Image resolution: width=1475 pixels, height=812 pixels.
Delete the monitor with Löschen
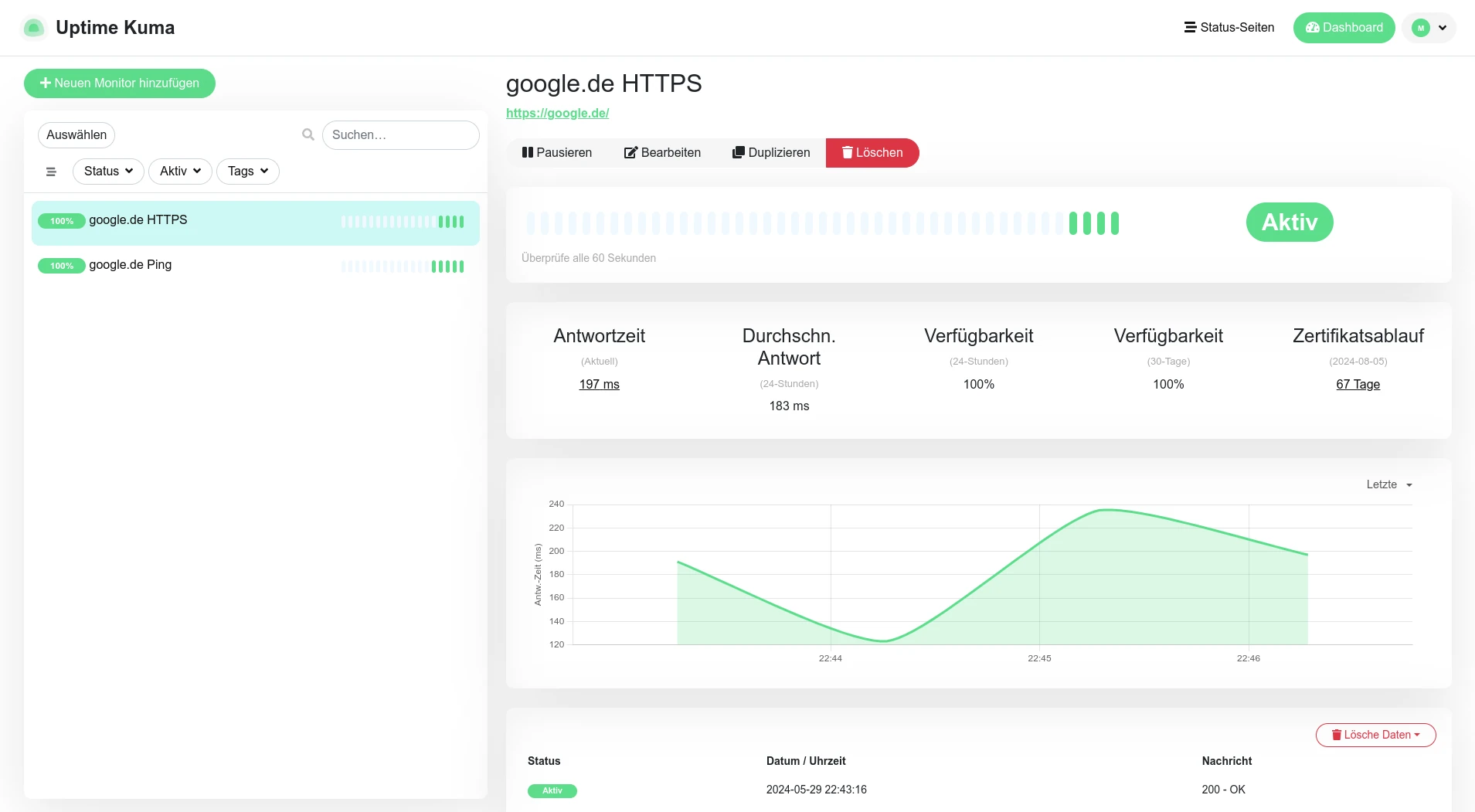pyautogui.click(x=872, y=153)
